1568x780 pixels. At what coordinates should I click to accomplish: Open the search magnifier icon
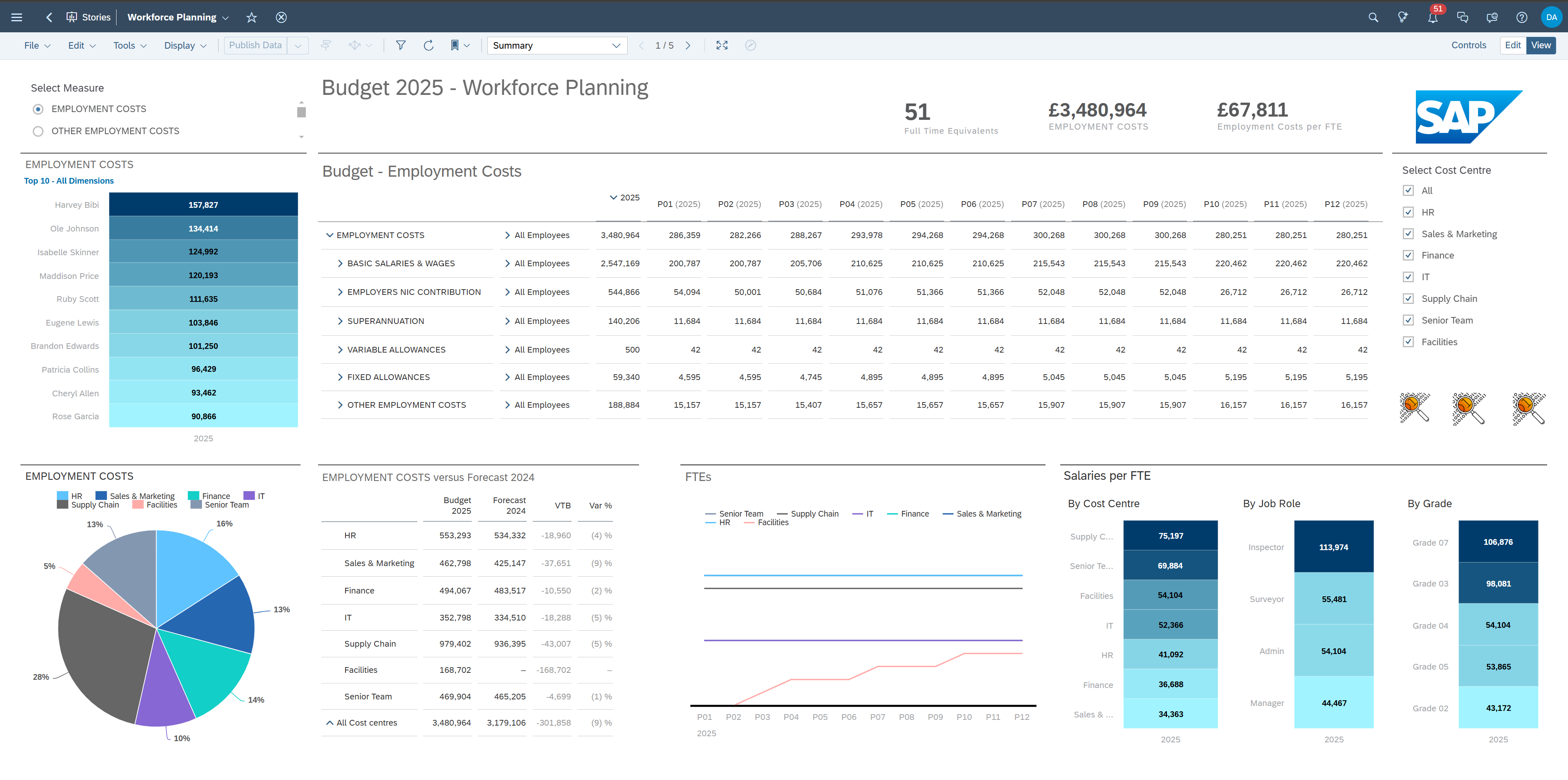pos(1373,17)
